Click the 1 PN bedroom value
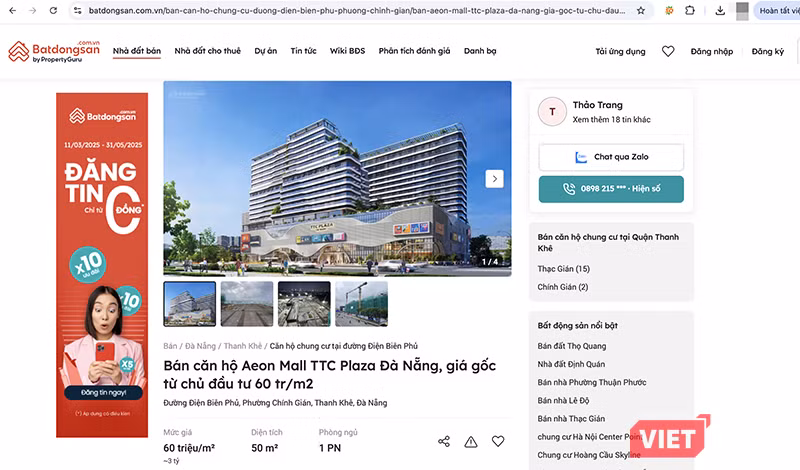Screen dimensions: 800x470 [330, 448]
